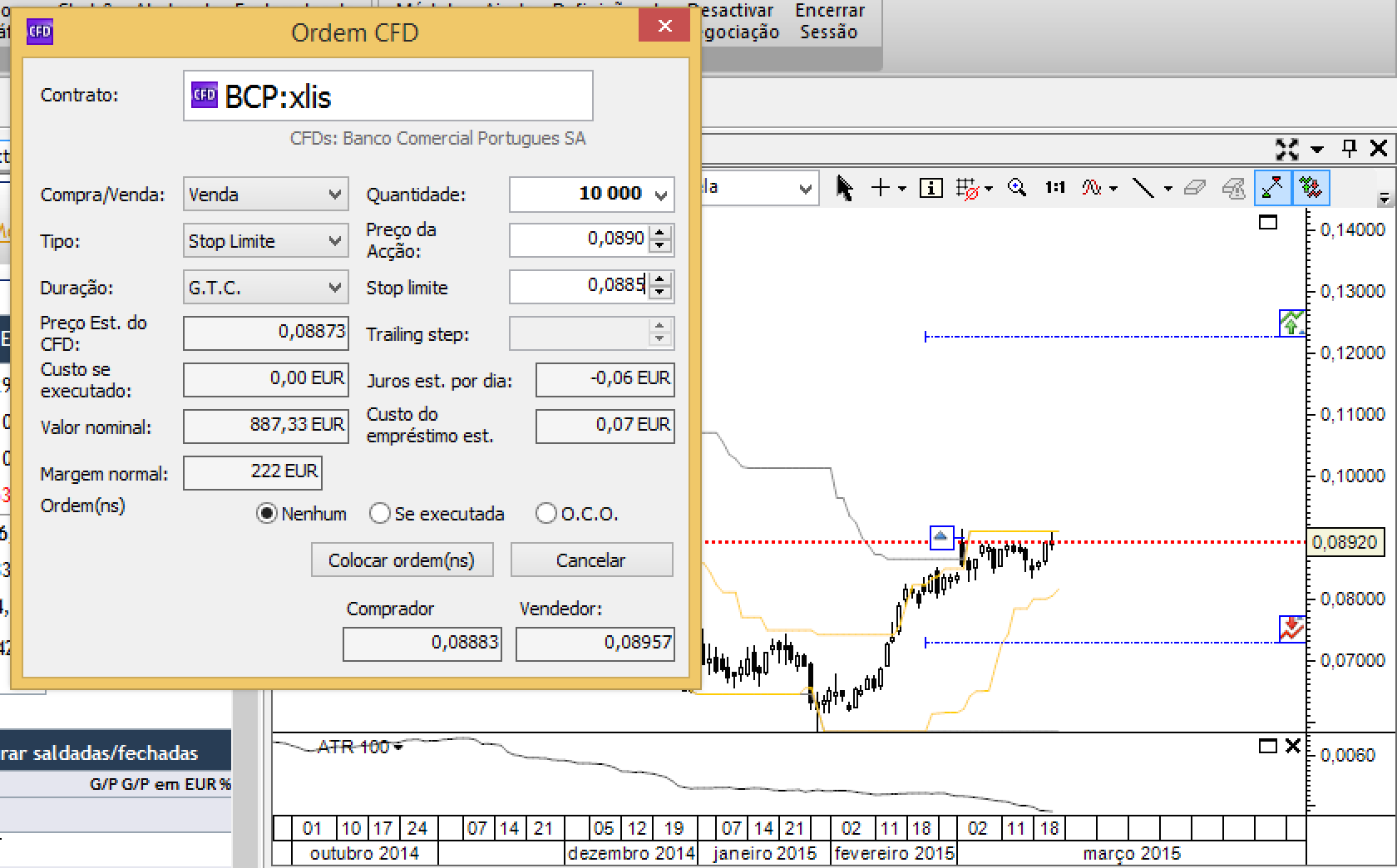This screenshot has height=868, width=1397.
Task: Click the Margem normal value 222 EUR
Action: click(x=253, y=472)
